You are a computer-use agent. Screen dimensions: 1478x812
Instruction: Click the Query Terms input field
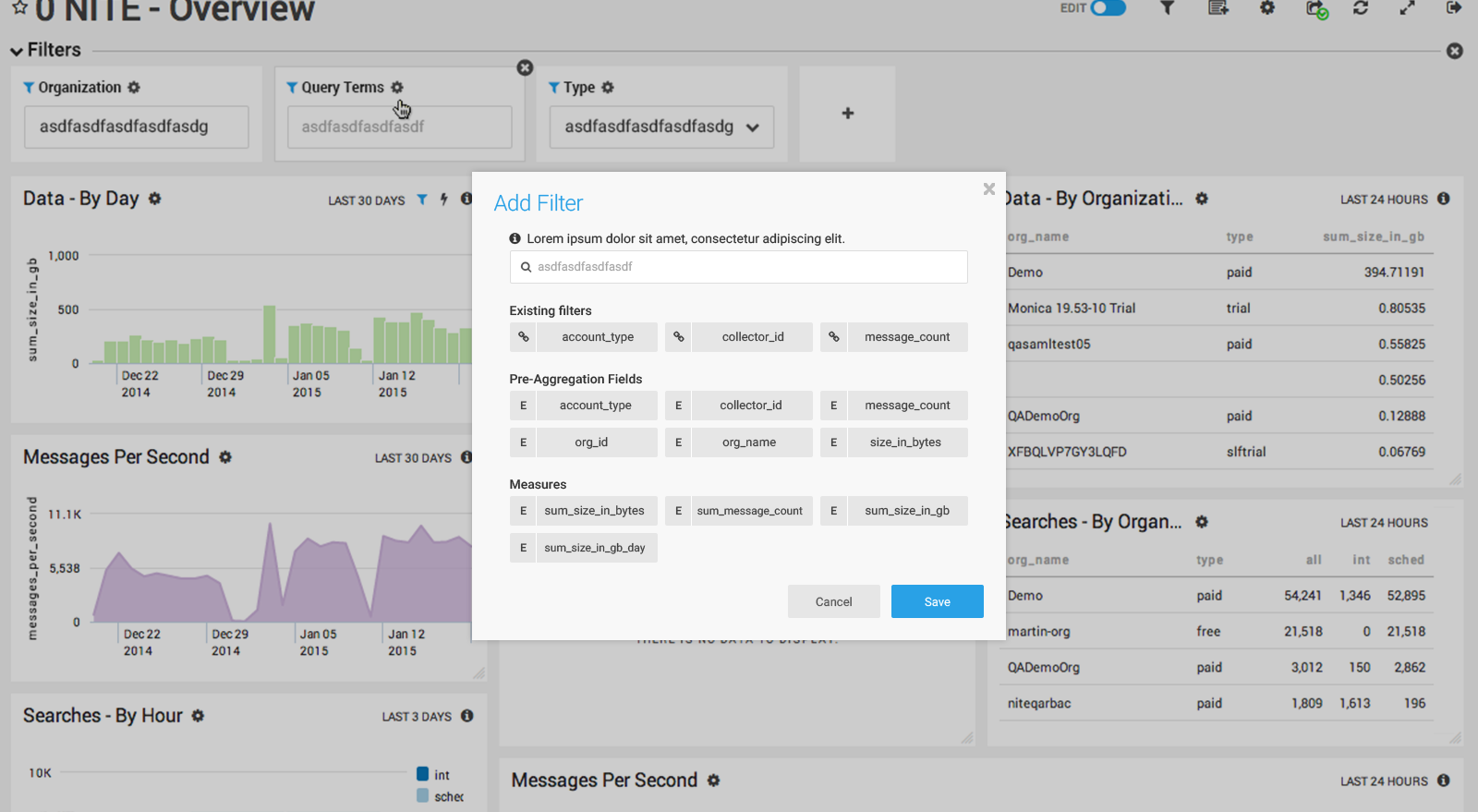point(400,127)
